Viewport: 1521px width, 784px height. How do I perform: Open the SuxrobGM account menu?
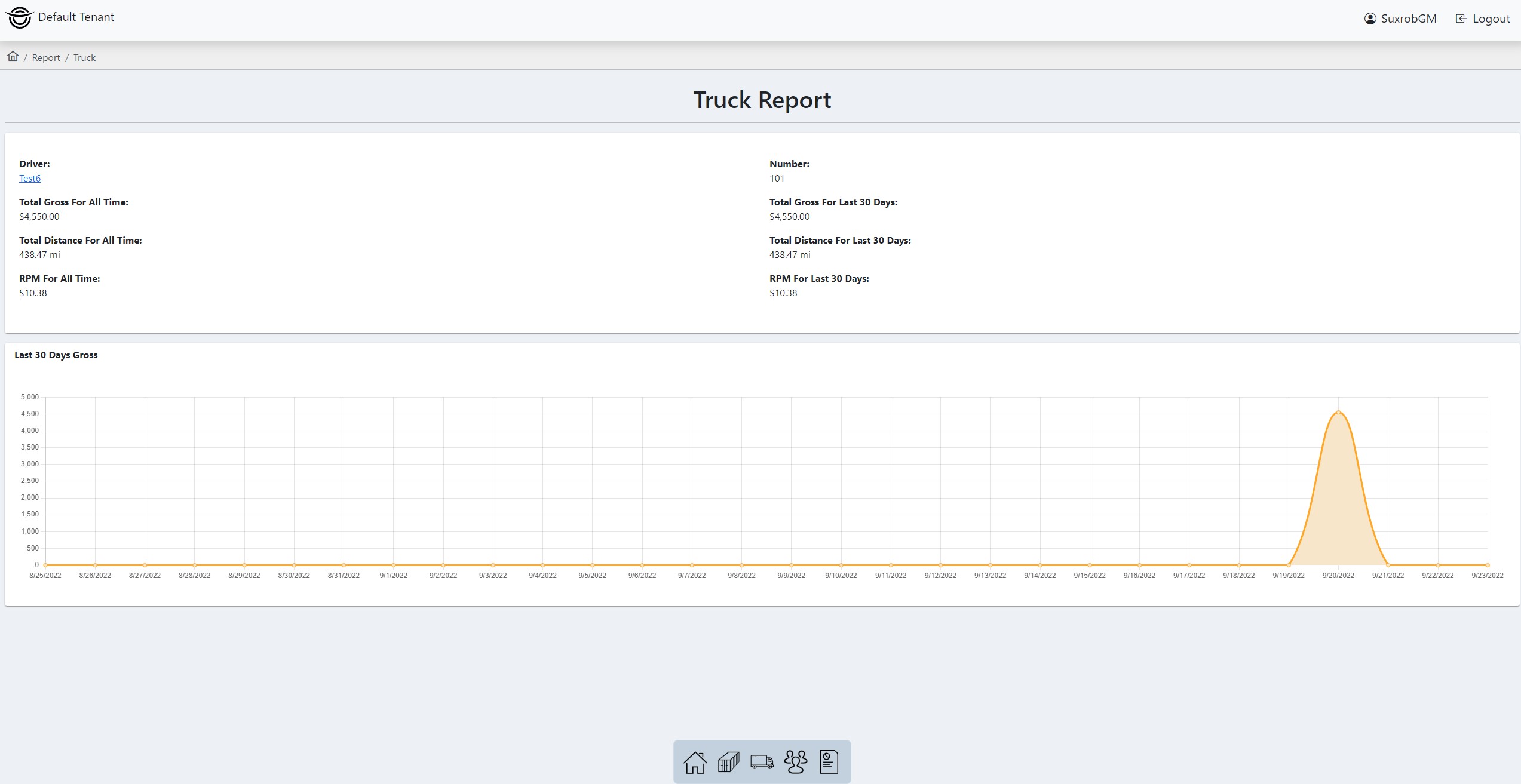coord(1408,19)
